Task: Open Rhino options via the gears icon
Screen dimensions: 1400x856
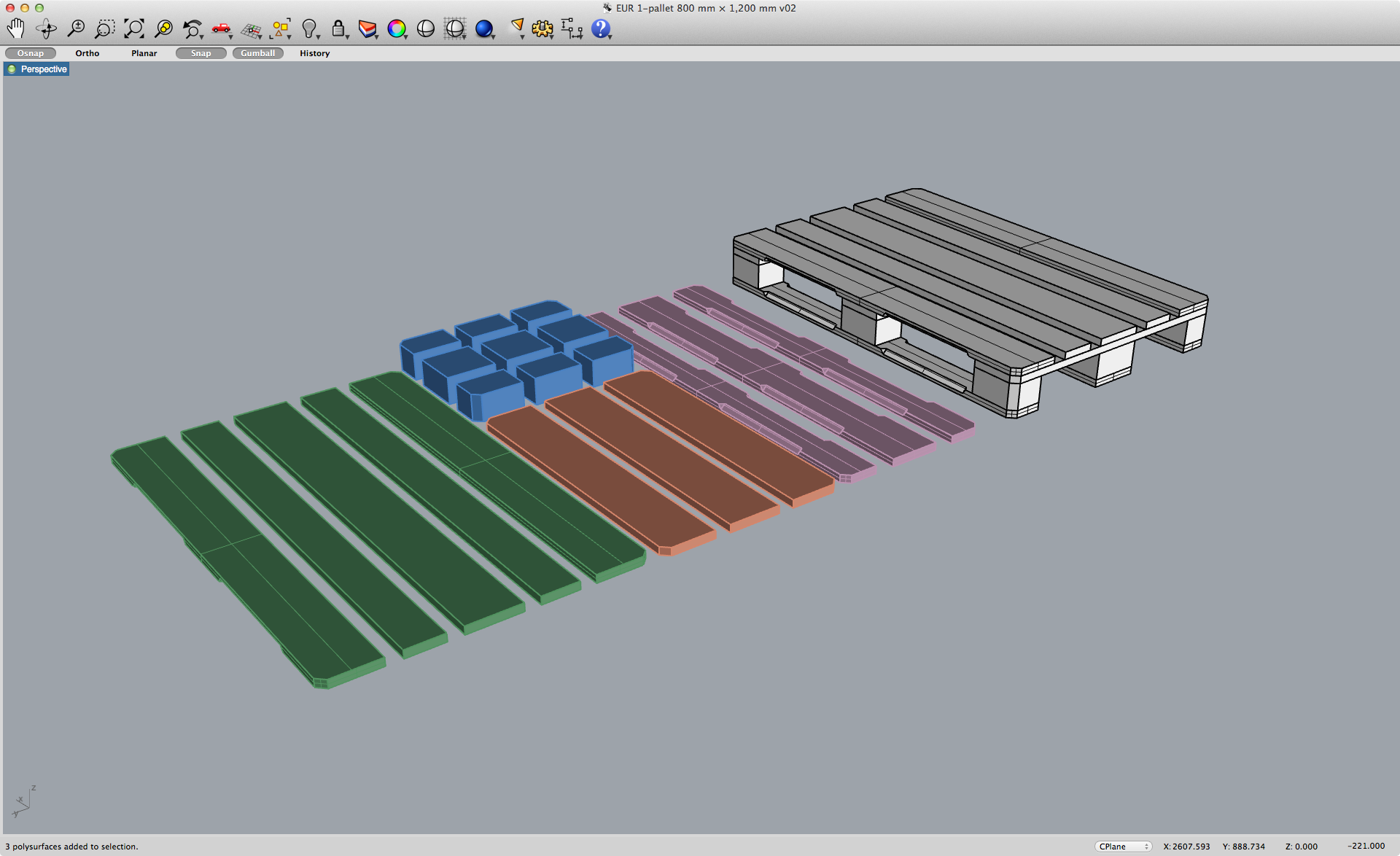Action: (542, 28)
